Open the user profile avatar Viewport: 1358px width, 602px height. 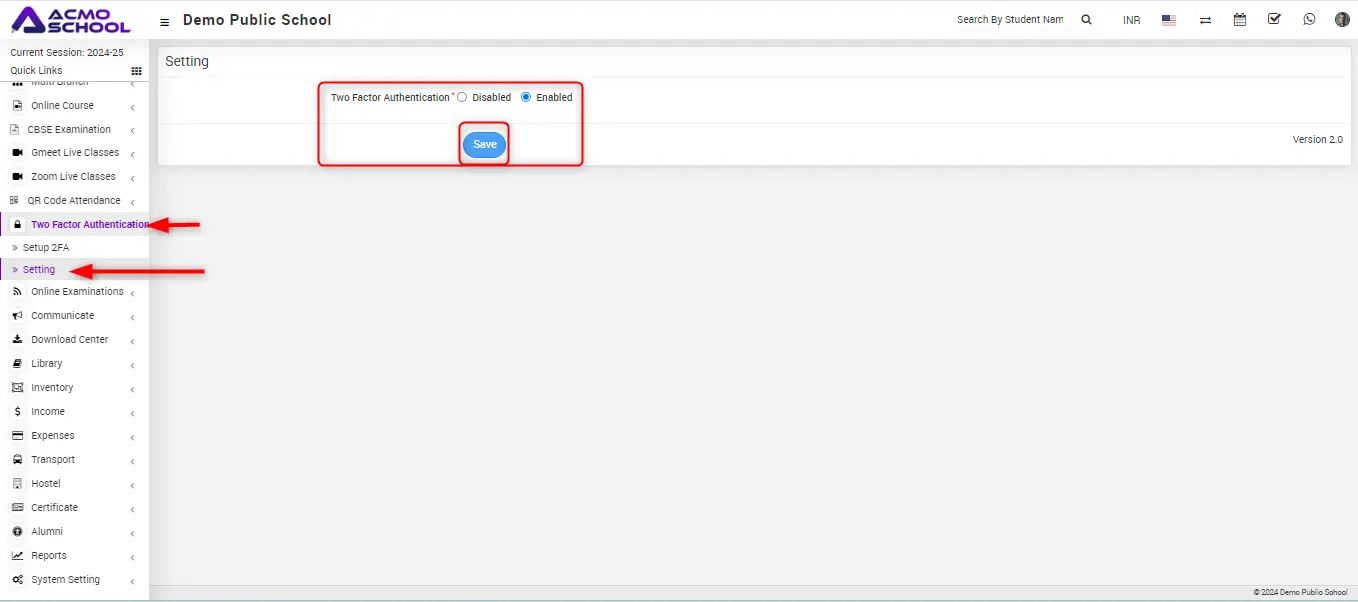click(1342, 19)
